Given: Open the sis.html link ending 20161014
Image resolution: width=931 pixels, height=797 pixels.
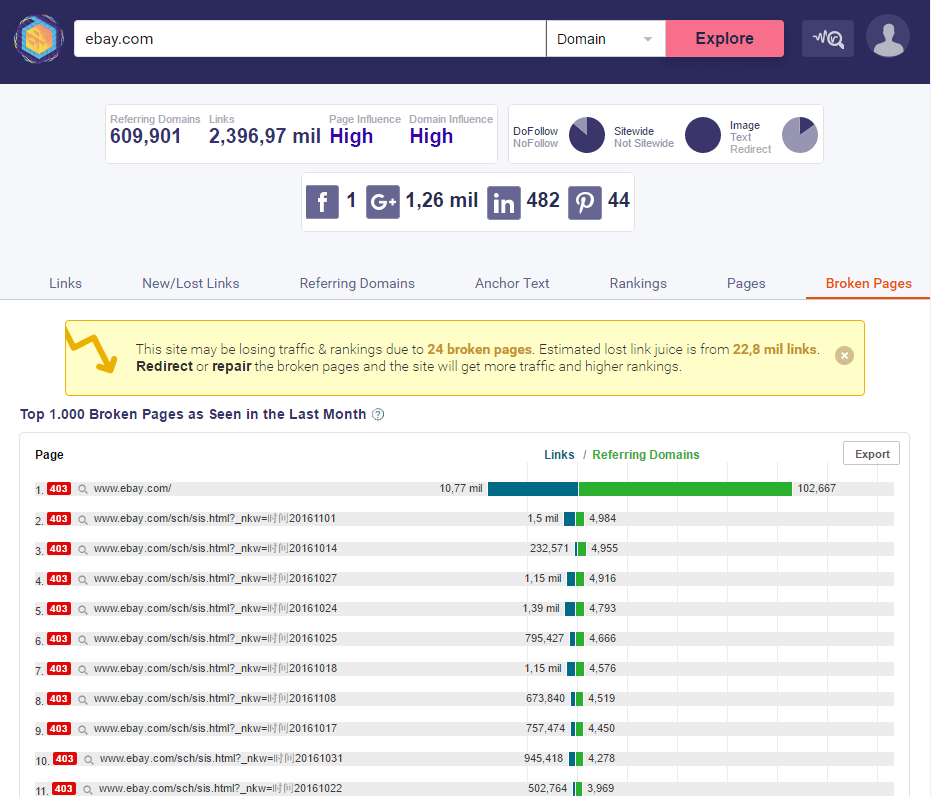Looking at the screenshot, I should pyautogui.click(x=215, y=548).
